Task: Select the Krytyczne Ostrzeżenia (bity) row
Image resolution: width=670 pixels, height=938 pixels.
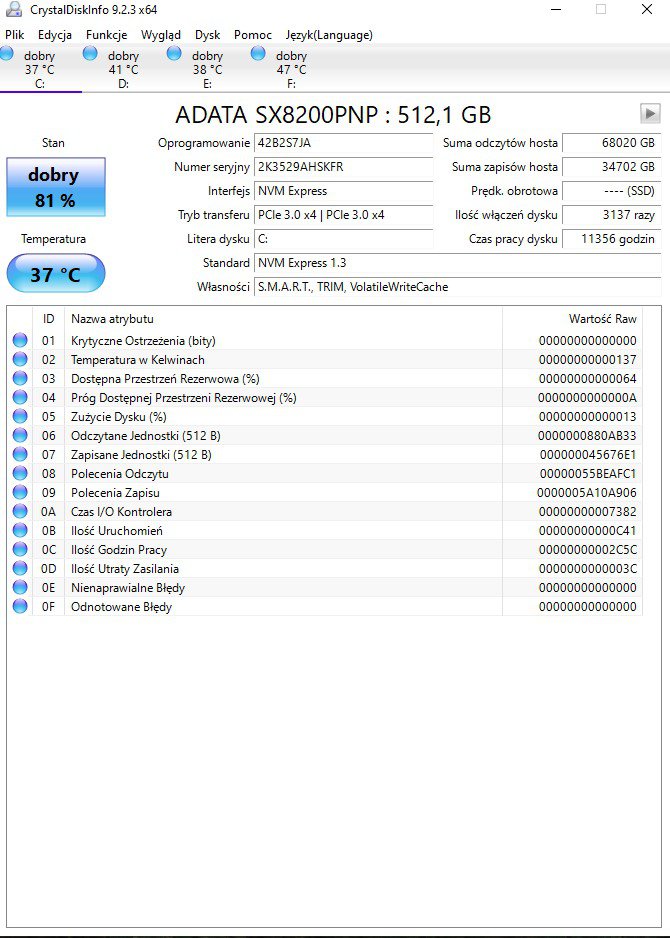Action: tap(325, 340)
